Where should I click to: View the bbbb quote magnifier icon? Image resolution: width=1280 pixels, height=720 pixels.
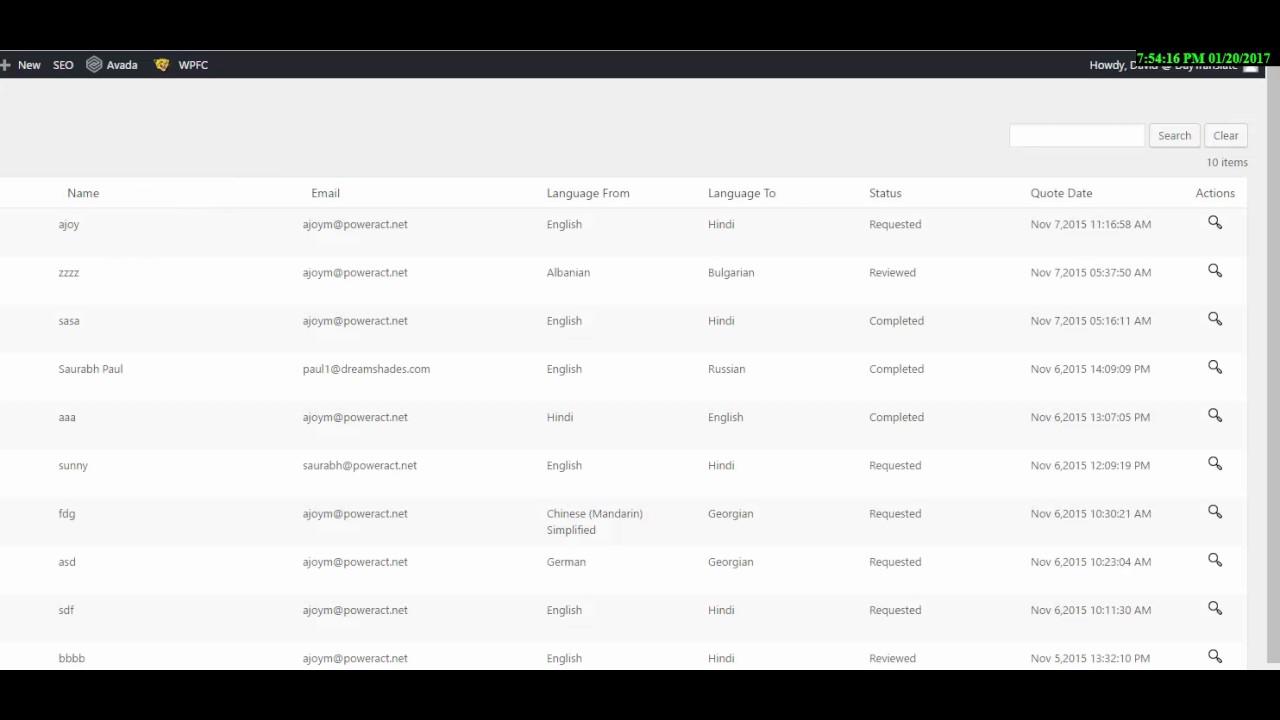coord(1215,656)
